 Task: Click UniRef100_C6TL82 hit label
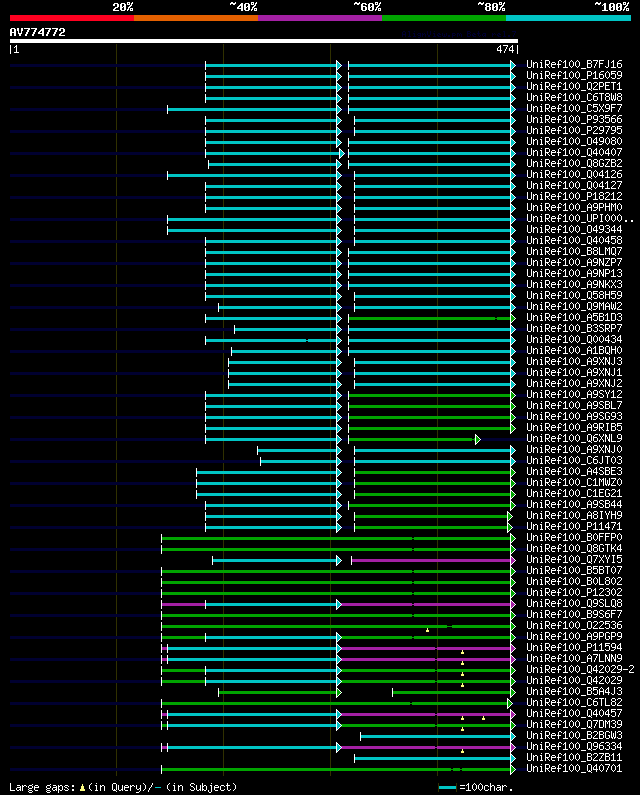click(574, 702)
